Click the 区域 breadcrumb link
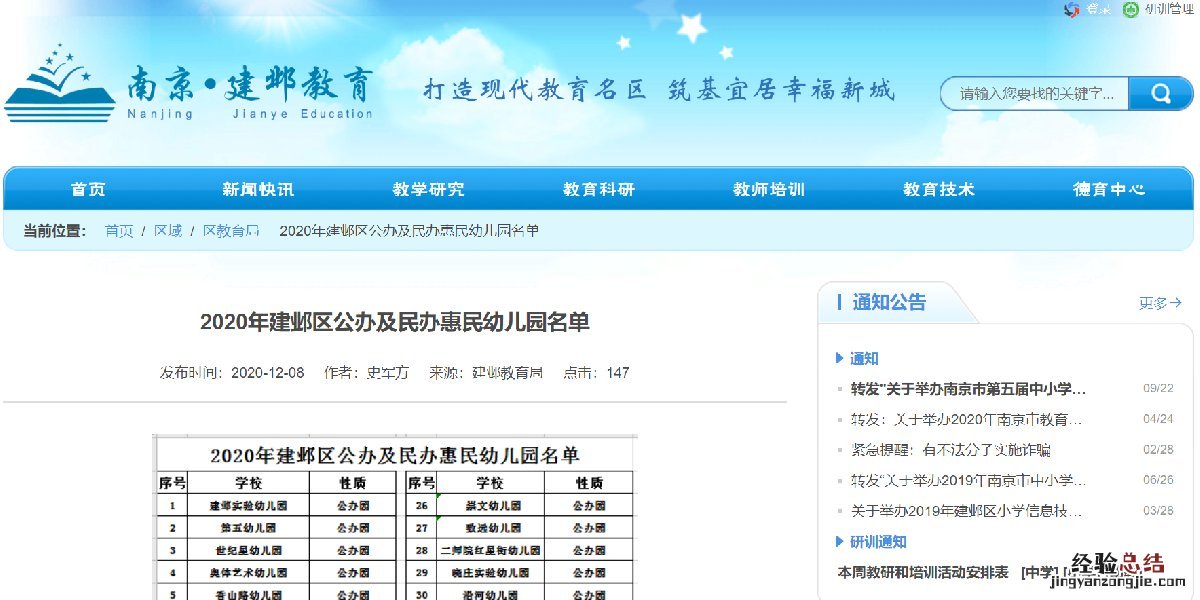The height and width of the screenshot is (600, 1200). [x=168, y=231]
